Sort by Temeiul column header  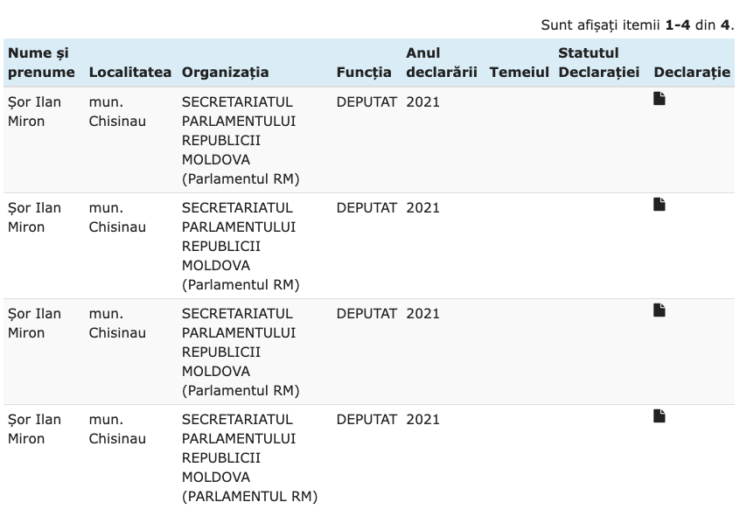pyautogui.click(x=519, y=72)
